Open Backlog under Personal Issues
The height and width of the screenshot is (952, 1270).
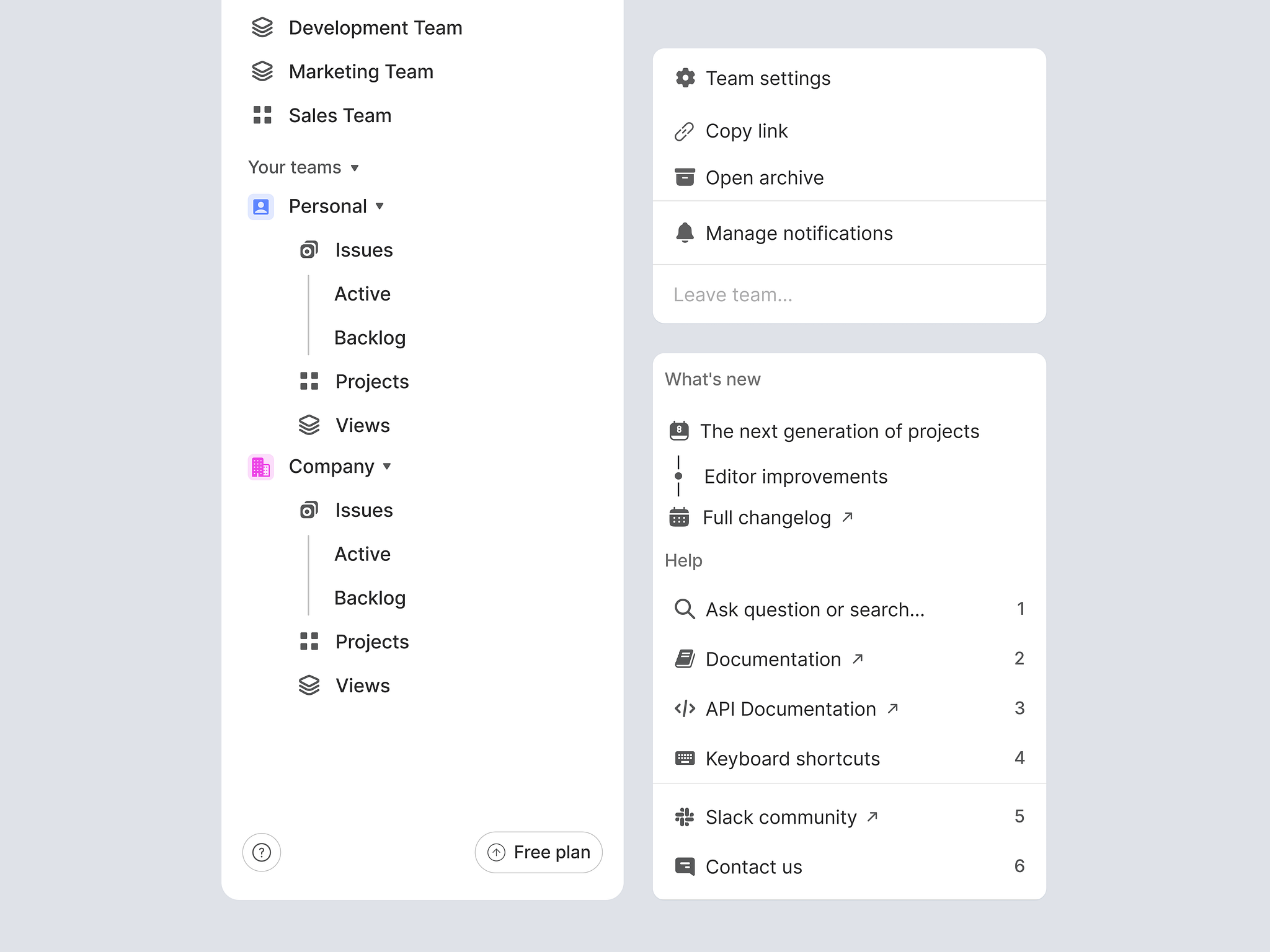click(370, 338)
